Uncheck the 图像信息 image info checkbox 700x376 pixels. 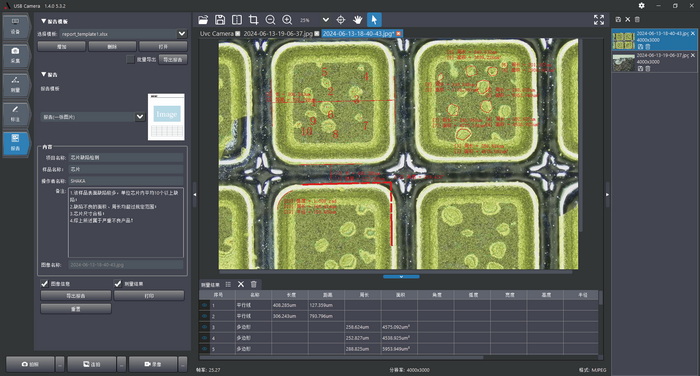pyautogui.click(x=44, y=284)
